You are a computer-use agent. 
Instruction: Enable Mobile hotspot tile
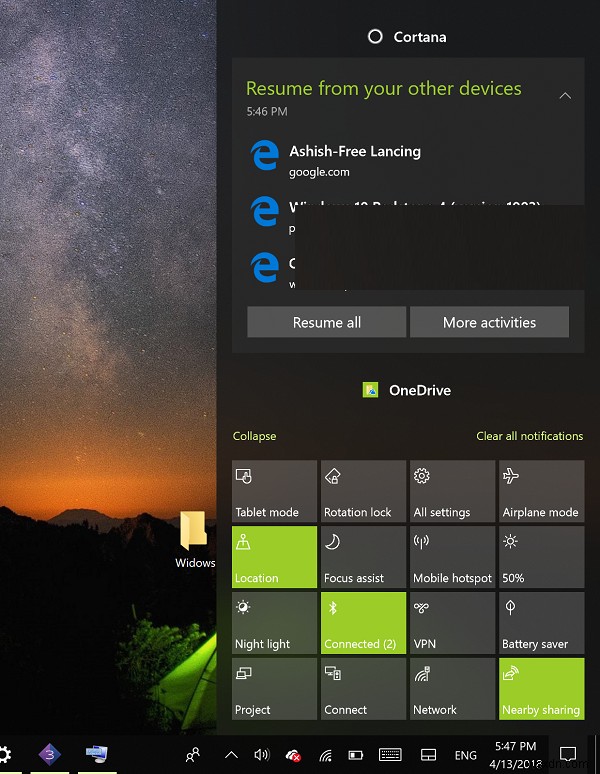click(452, 557)
